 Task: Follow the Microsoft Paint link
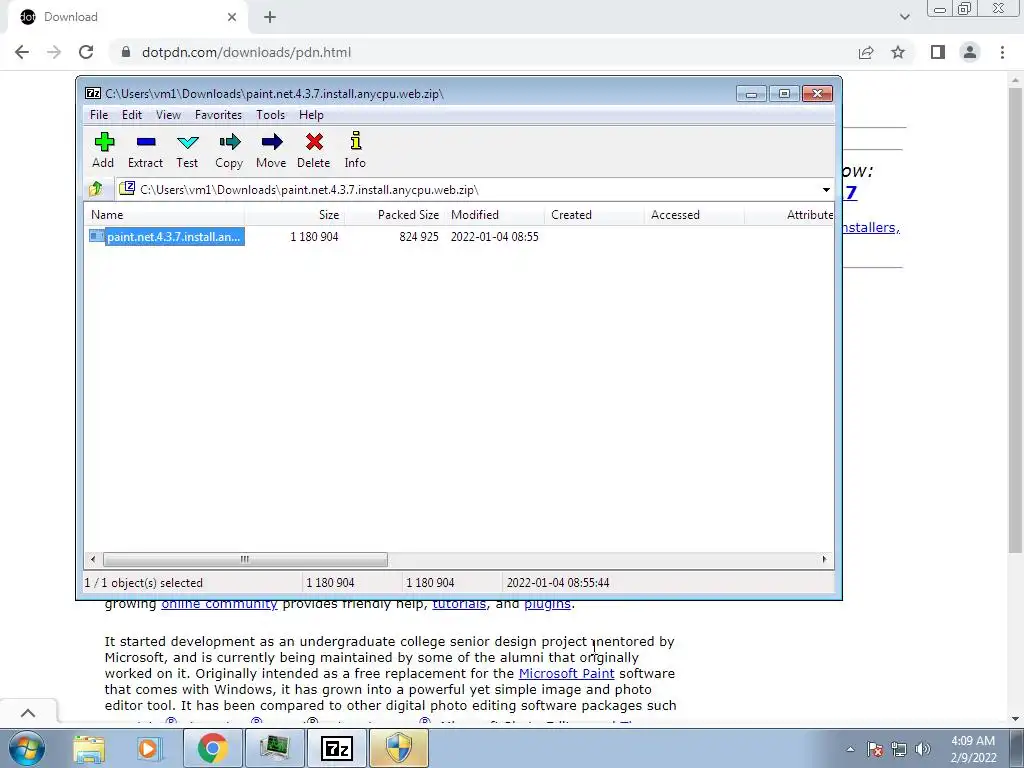(x=566, y=673)
